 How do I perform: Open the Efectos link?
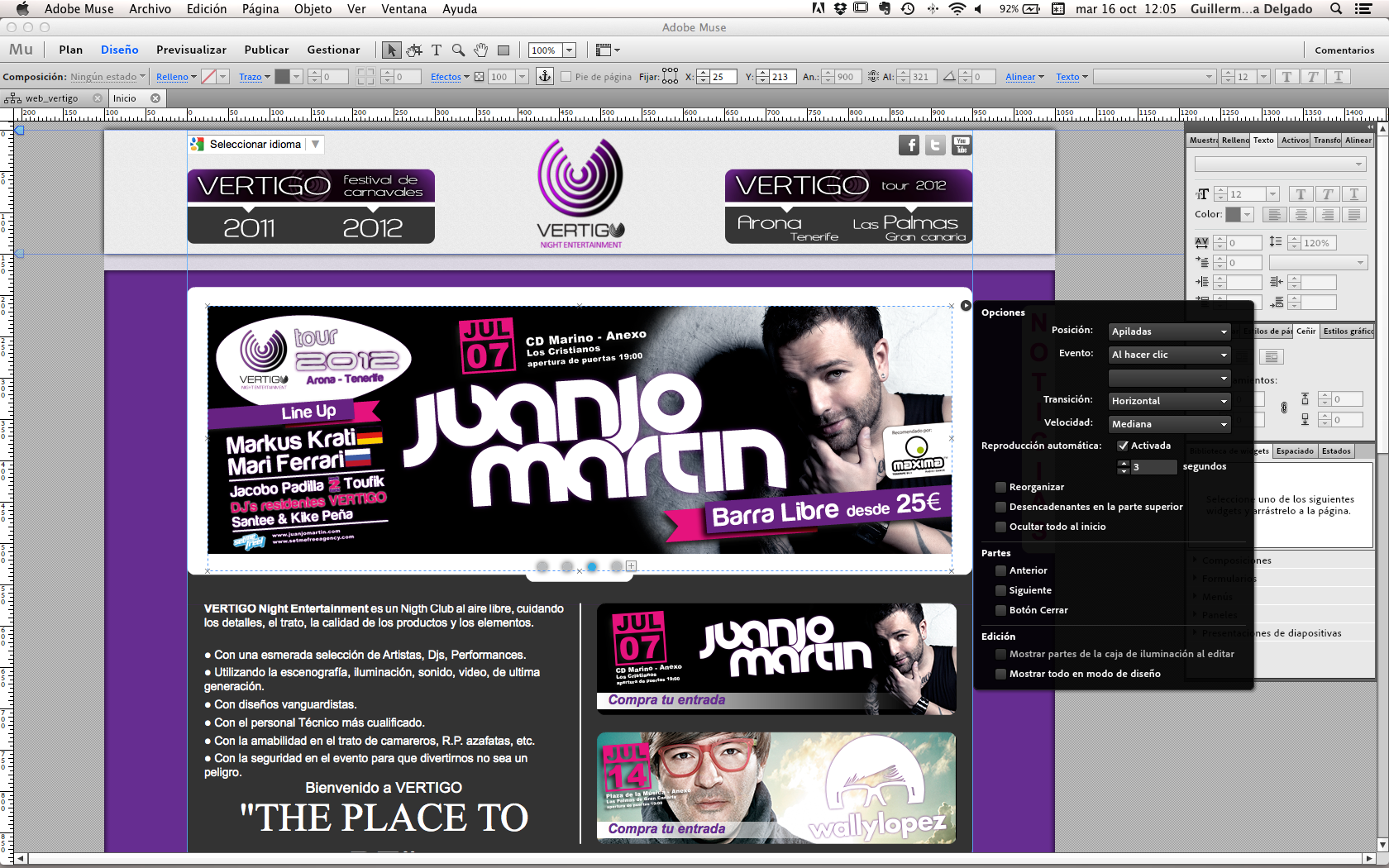(x=446, y=77)
